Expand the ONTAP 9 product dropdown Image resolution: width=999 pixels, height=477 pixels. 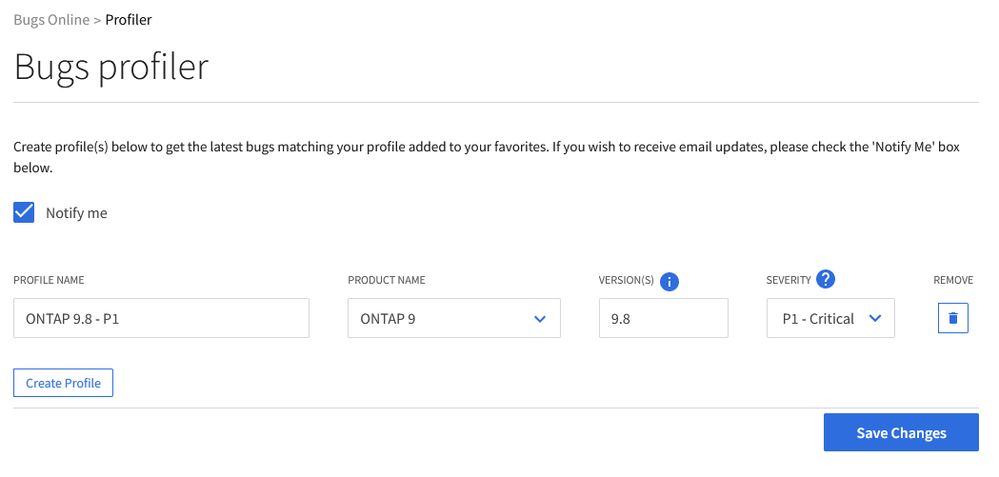pyautogui.click(x=453, y=319)
